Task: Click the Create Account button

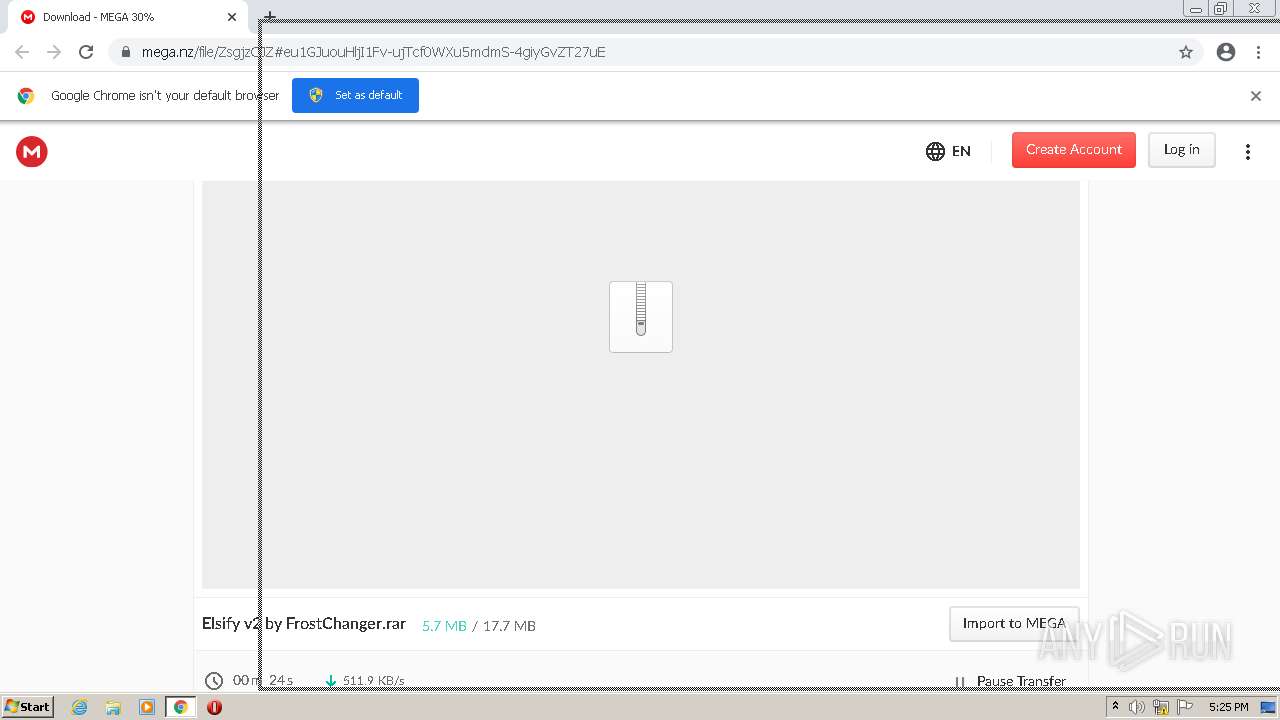Action: (x=1074, y=150)
